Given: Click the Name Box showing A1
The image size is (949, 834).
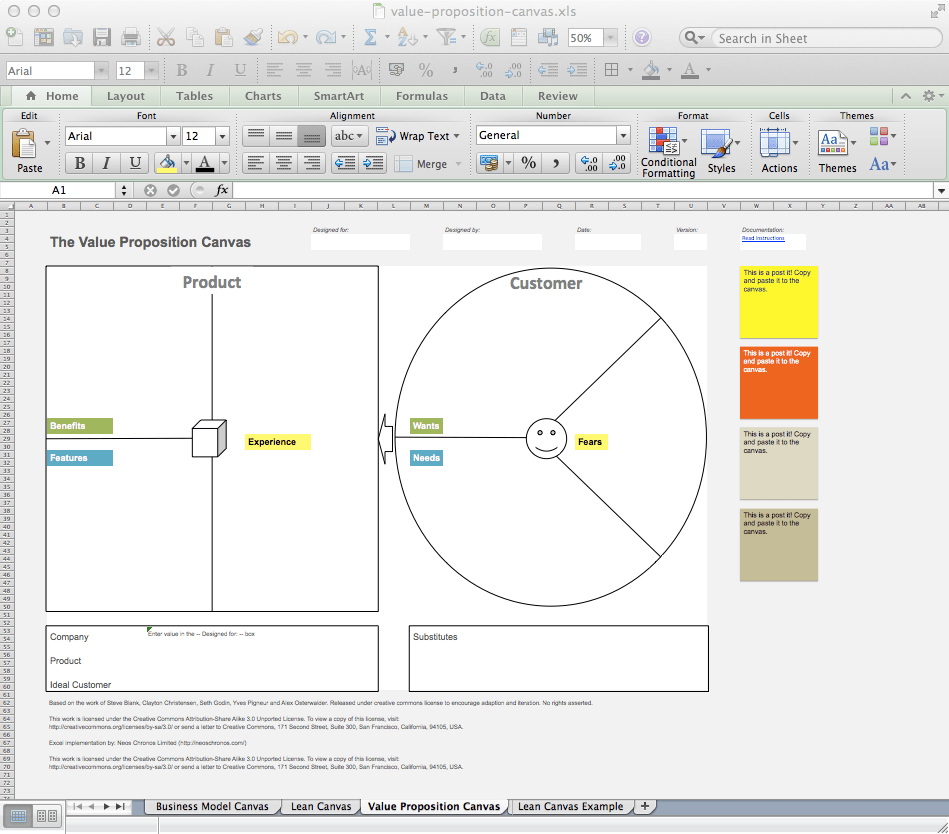Looking at the screenshot, I should coord(59,190).
